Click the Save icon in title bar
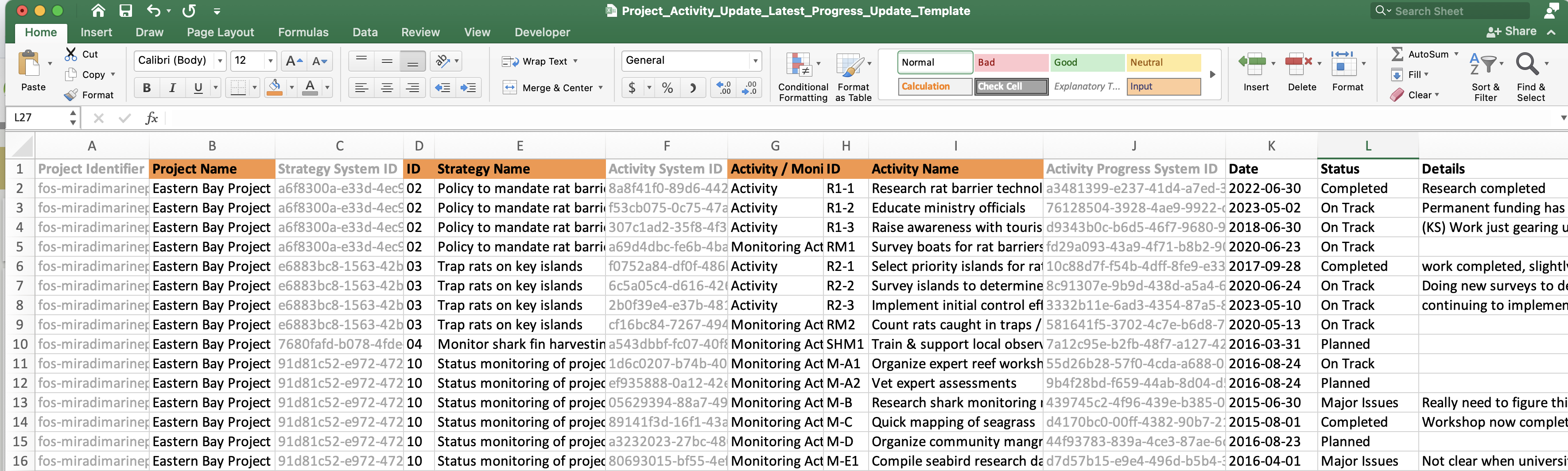1568x471 pixels. (x=125, y=11)
